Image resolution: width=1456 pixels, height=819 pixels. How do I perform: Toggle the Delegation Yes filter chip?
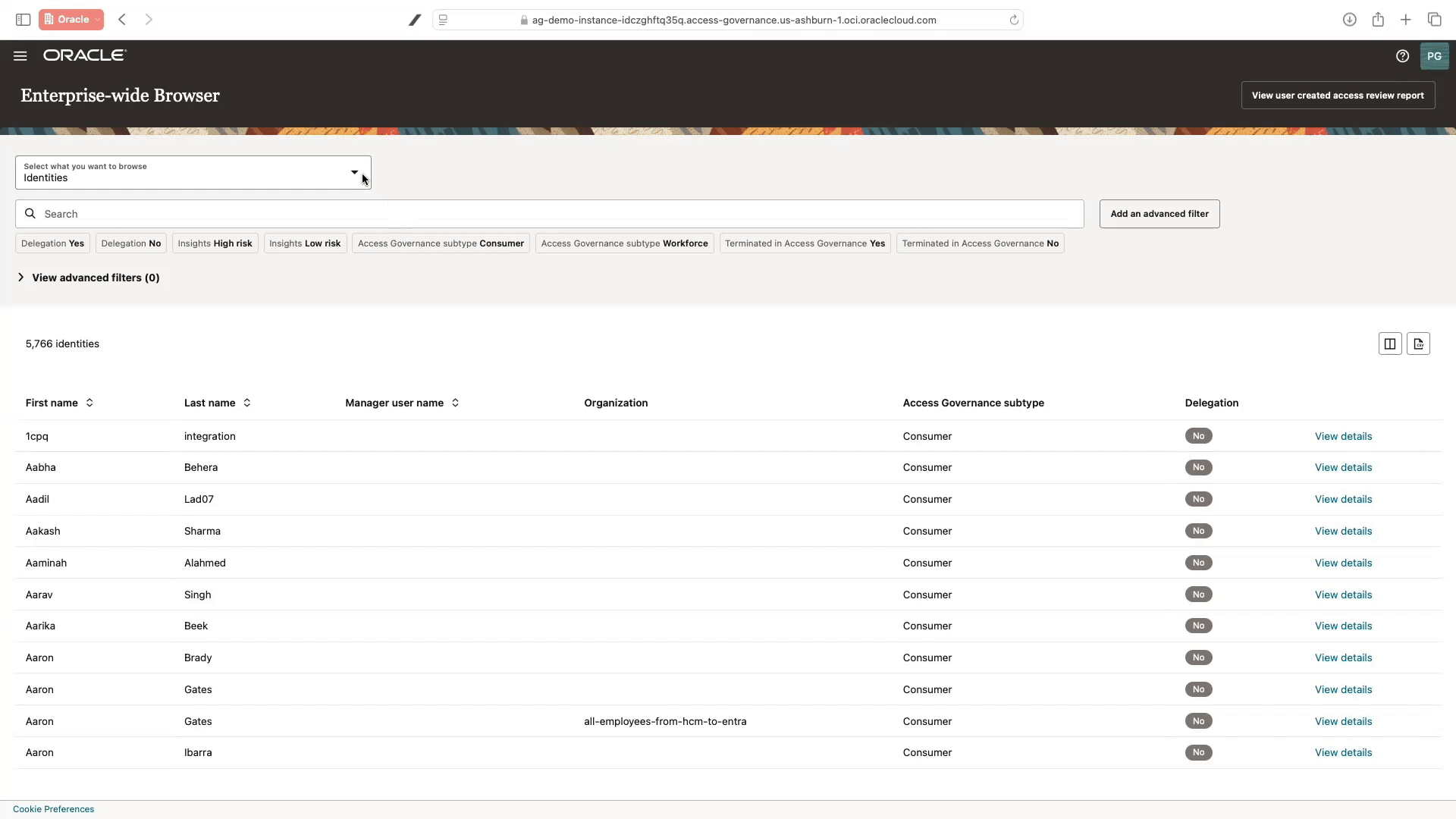point(52,243)
